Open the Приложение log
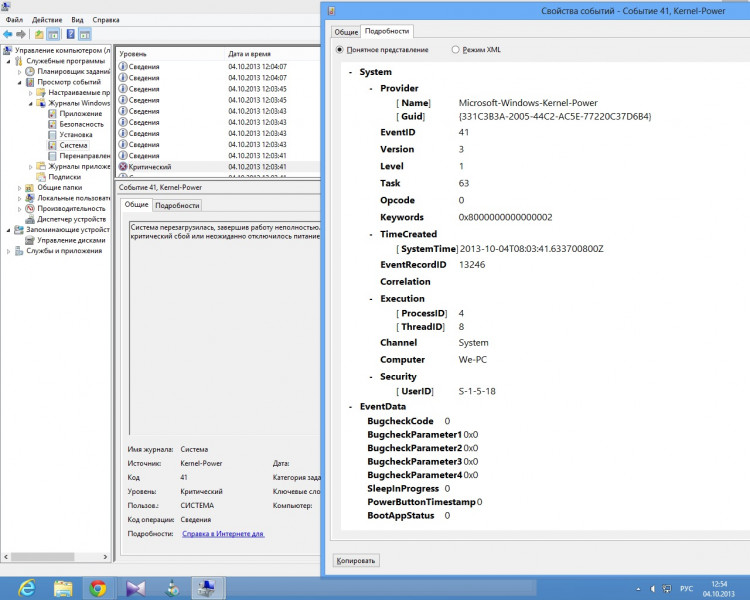This screenshot has height=600, width=750. tap(80, 113)
